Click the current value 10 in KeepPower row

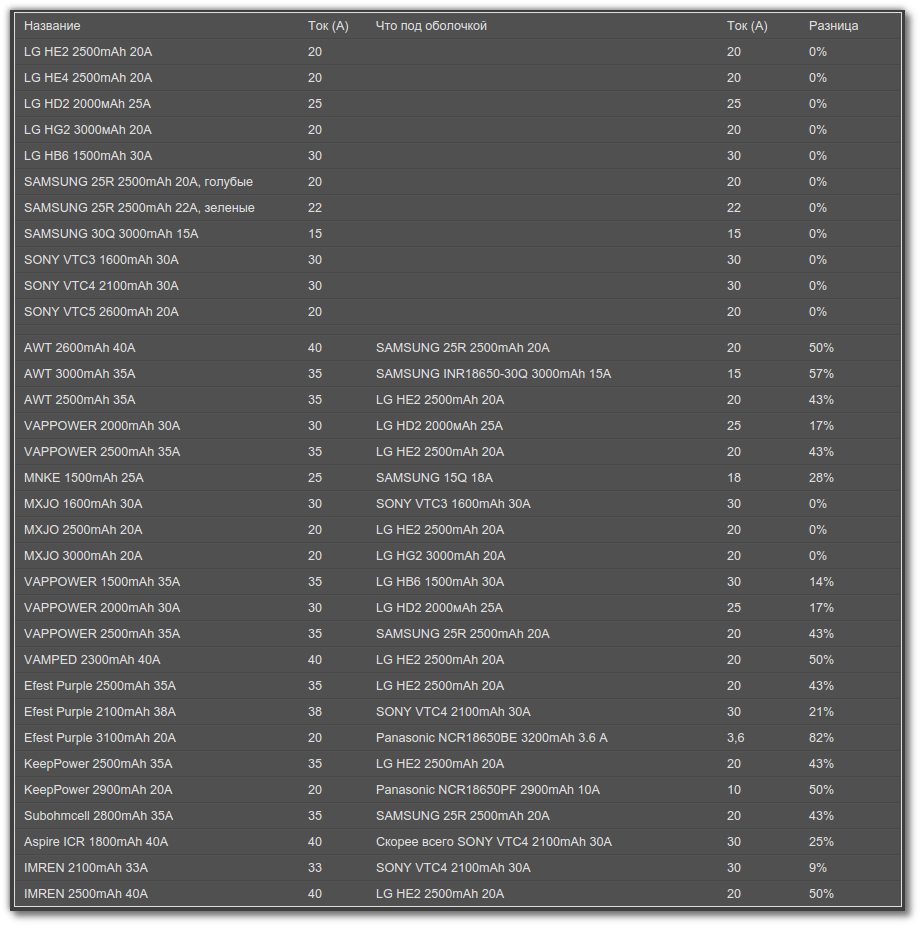[x=734, y=790]
